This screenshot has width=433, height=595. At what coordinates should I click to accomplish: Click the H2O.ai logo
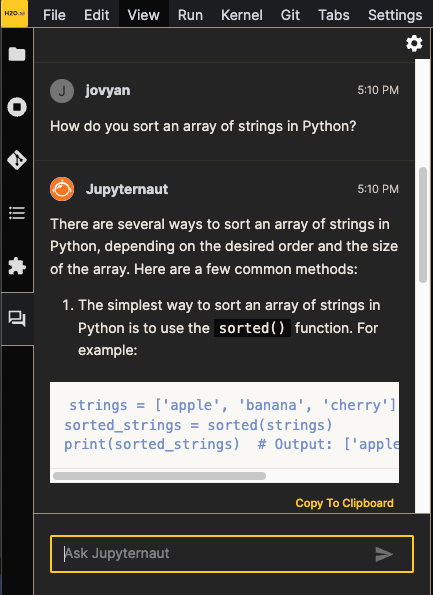coord(14,14)
